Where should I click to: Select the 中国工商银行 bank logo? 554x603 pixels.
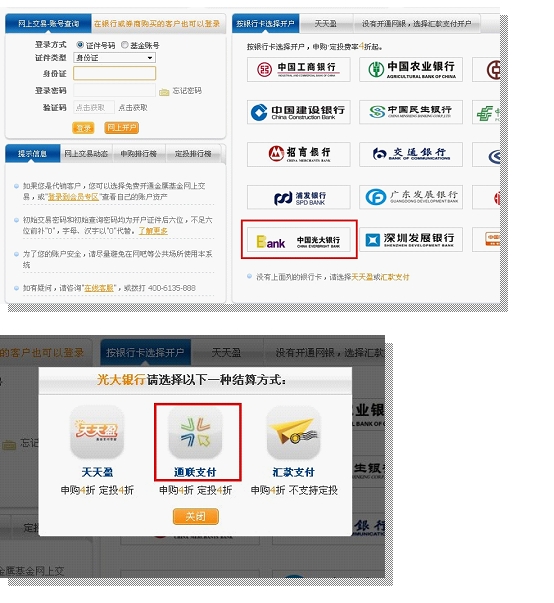click(298, 69)
